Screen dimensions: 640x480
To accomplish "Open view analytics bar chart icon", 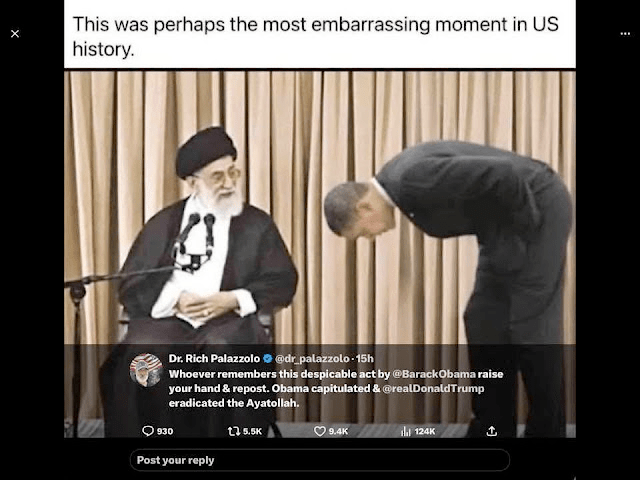I will tap(406, 431).
